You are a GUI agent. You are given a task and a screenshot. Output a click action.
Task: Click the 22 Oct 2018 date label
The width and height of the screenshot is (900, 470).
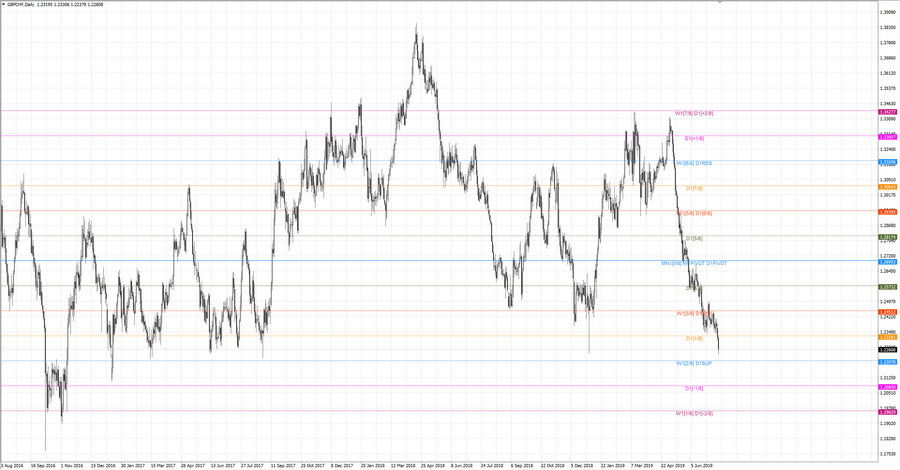(552, 466)
